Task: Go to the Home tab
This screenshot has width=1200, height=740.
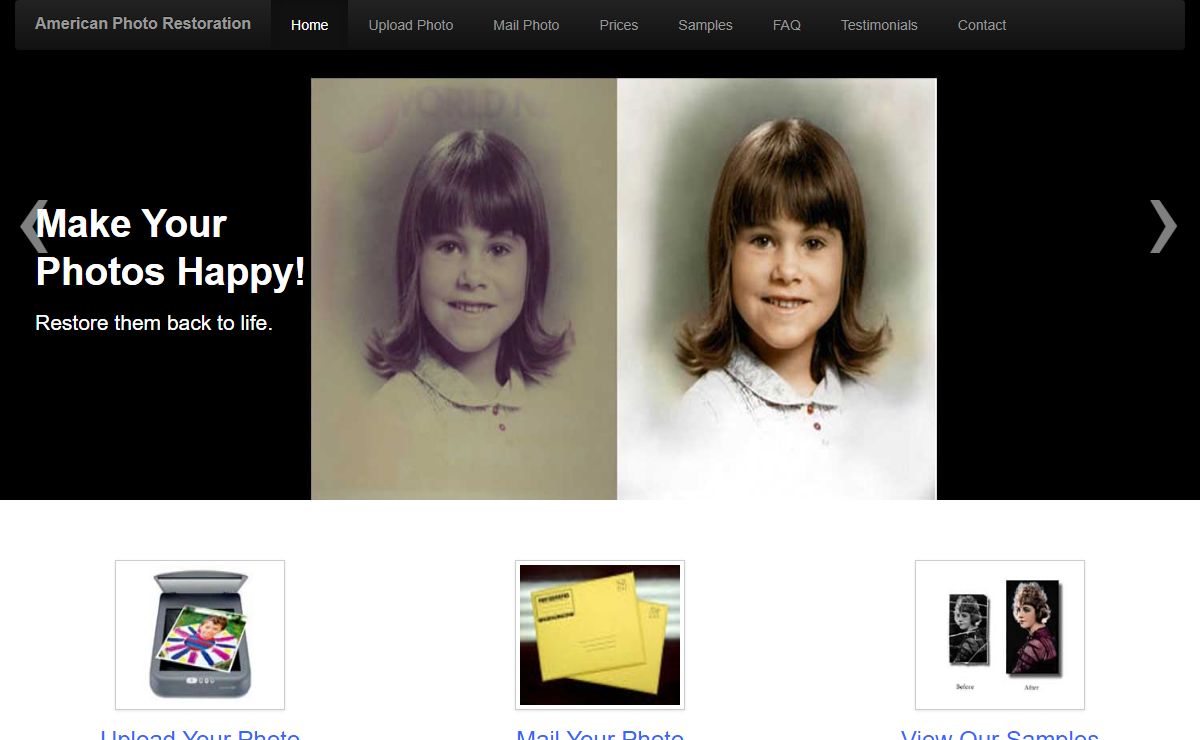Action: tap(309, 25)
